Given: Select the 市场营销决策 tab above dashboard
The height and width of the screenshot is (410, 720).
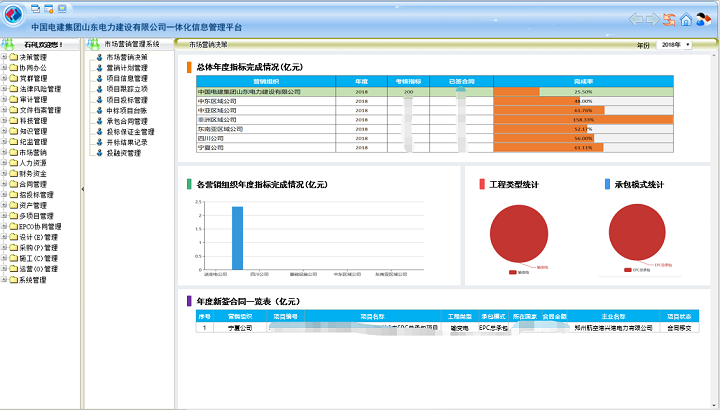Looking at the screenshot, I should [x=208, y=45].
